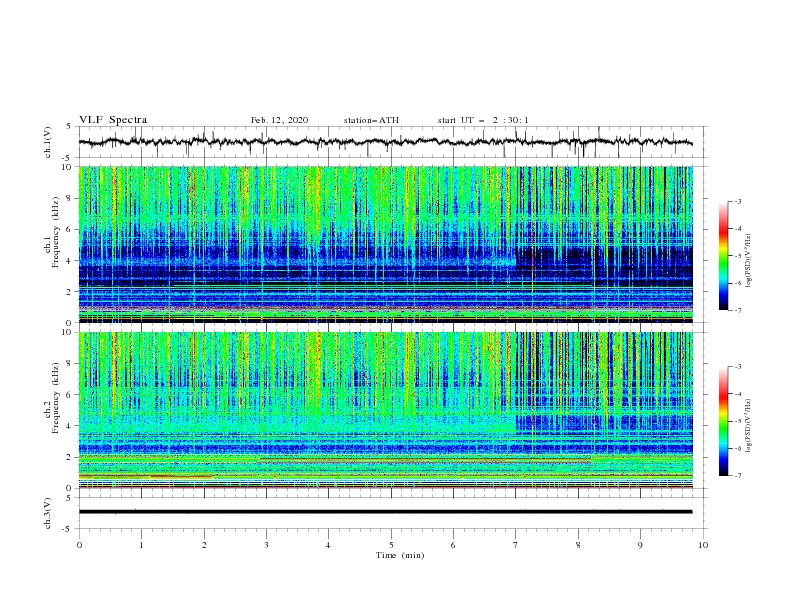Click the ch.1 colorbar 'log(PSD)(V²/Hz)' label
Viewport: 792px width, 612px height.
coord(749,261)
